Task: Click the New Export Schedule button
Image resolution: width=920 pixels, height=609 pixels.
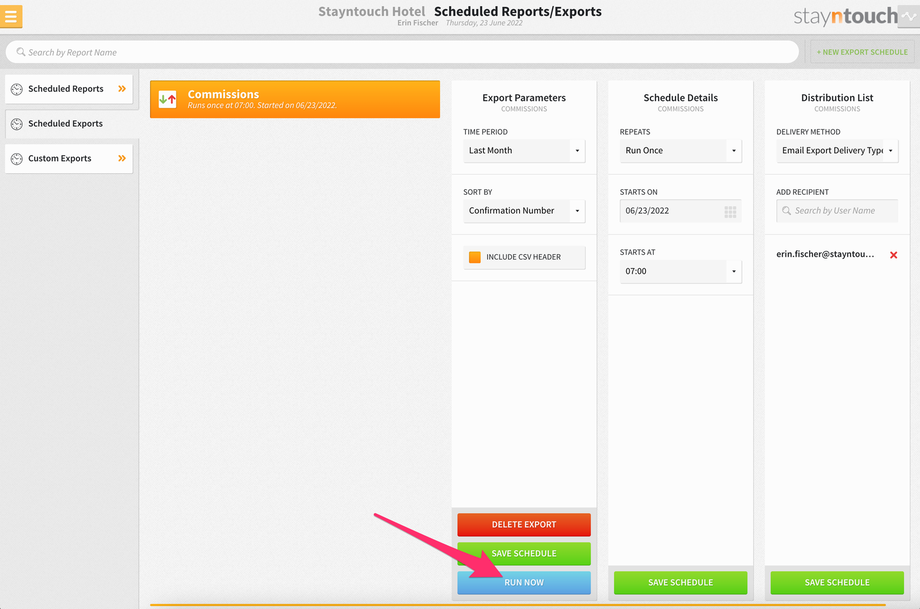Action: [862, 52]
